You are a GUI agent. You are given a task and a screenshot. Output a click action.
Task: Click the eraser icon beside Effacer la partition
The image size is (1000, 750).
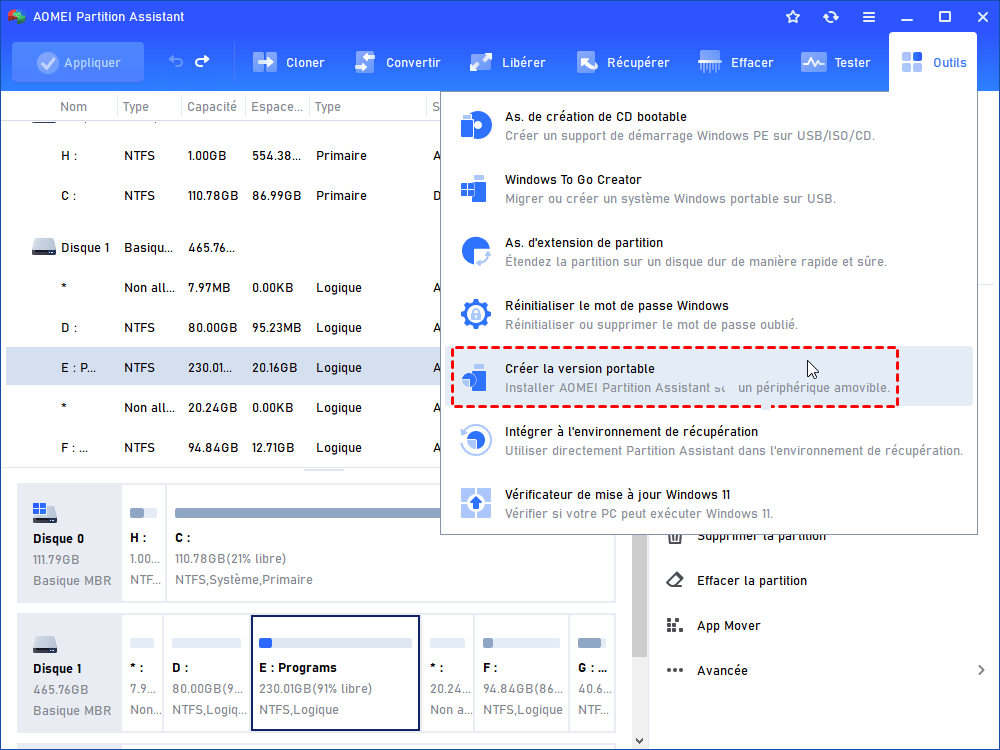coord(675,580)
